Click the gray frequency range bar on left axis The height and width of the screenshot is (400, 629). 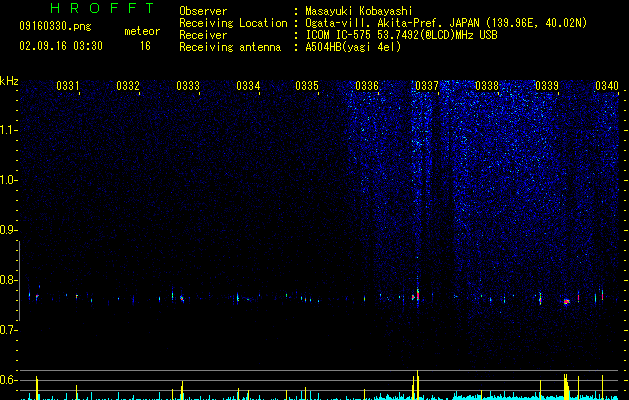click(x=19, y=281)
